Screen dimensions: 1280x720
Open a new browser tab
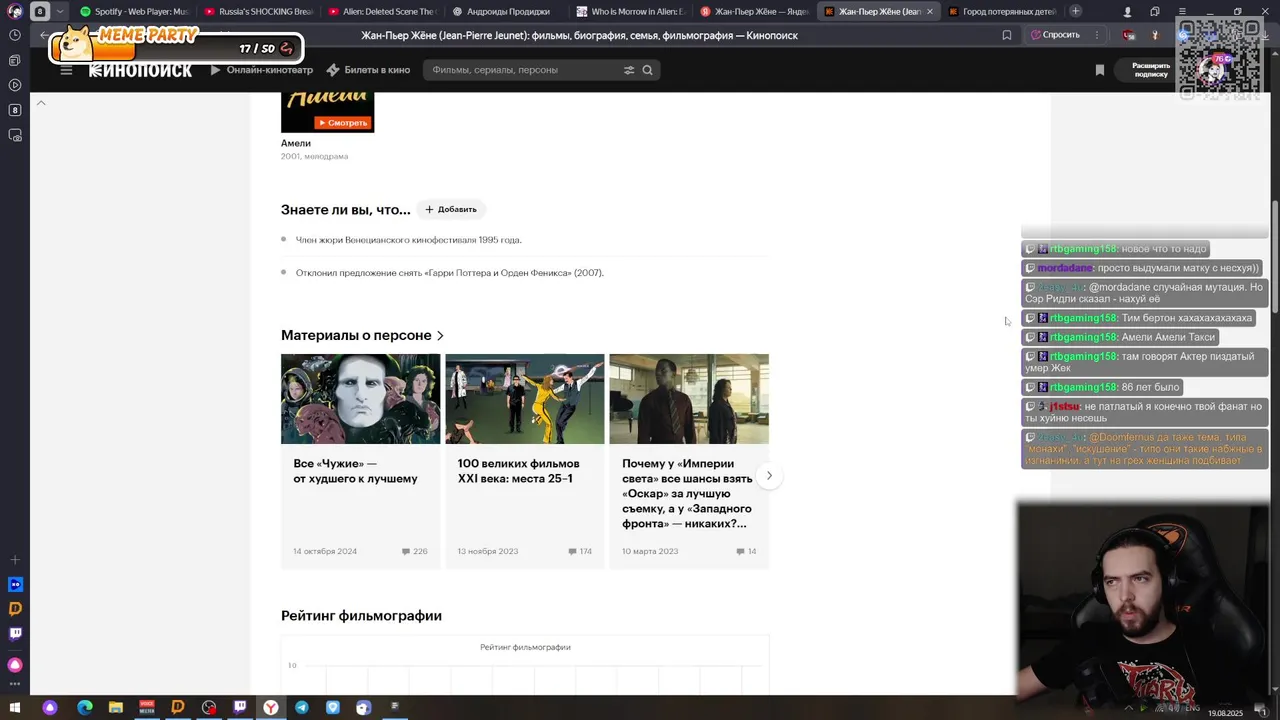1075,11
